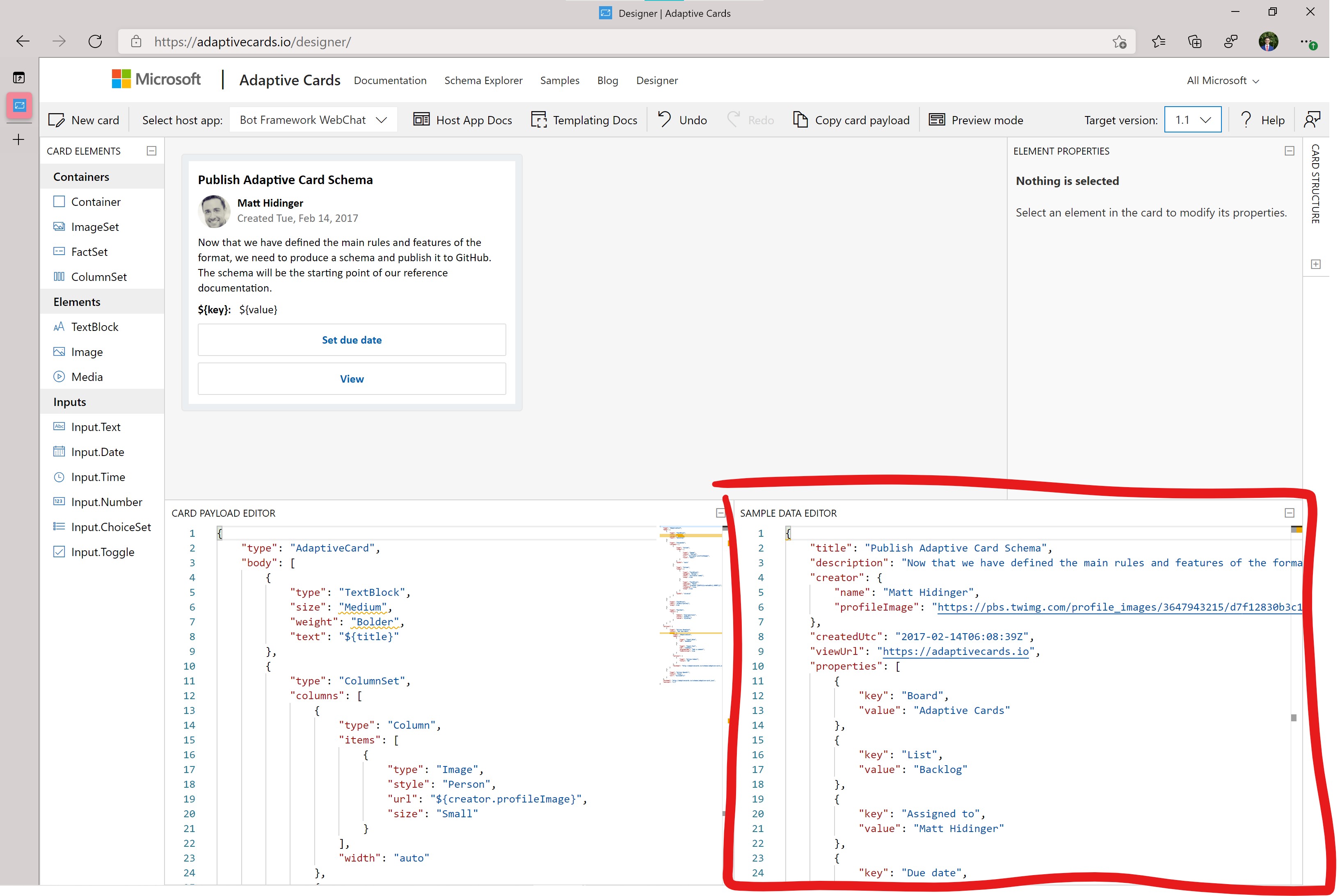Click the Undo arrow icon

664,119
